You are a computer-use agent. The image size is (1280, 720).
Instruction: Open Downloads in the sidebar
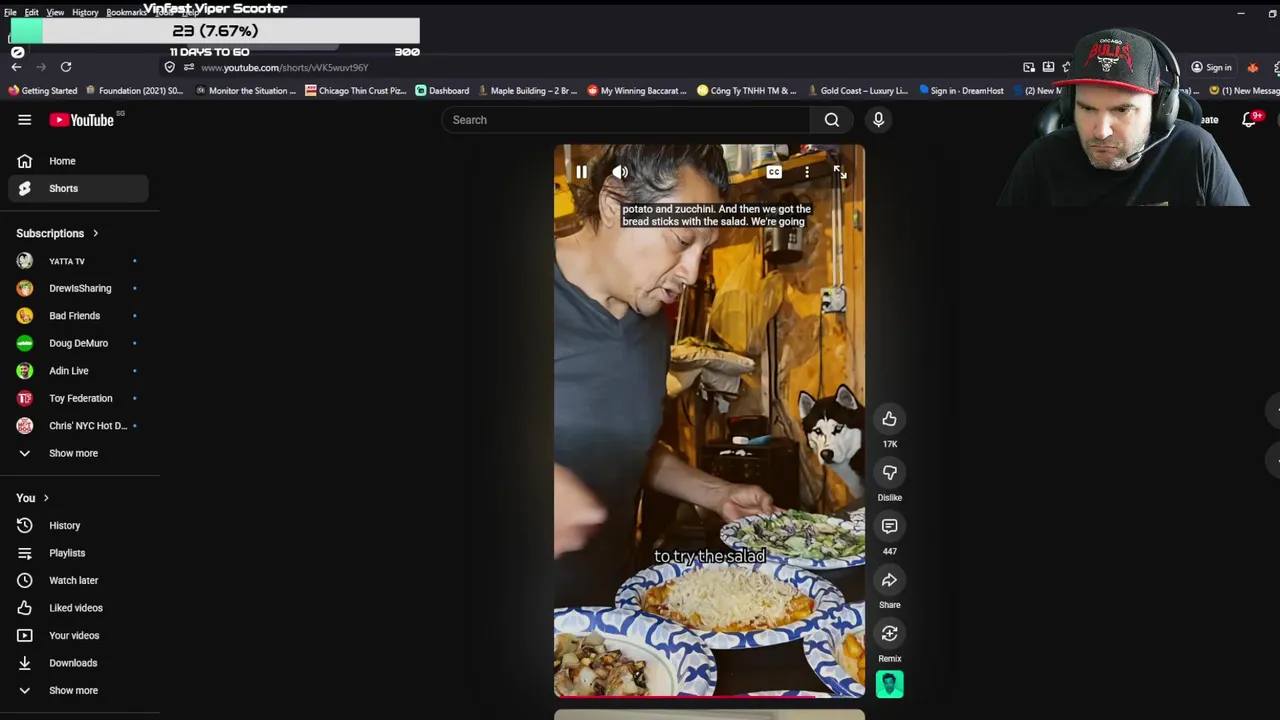point(78,663)
